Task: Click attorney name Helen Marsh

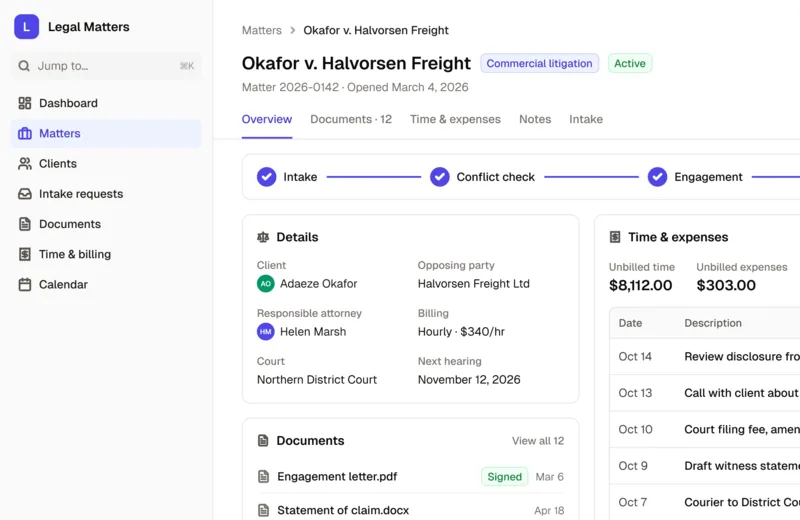Action: coord(313,332)
